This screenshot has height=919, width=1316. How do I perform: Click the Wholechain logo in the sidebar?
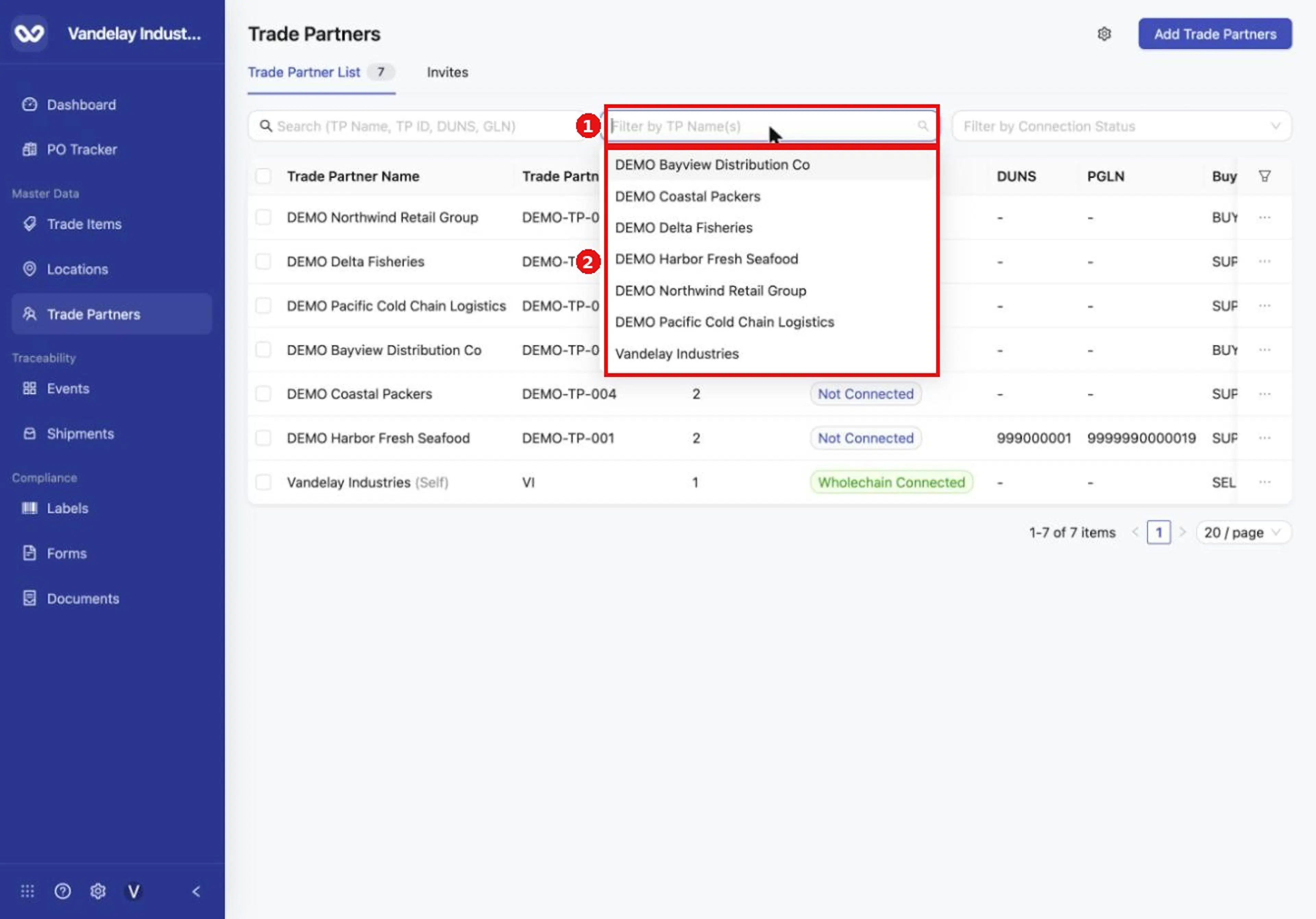(29, 33)
